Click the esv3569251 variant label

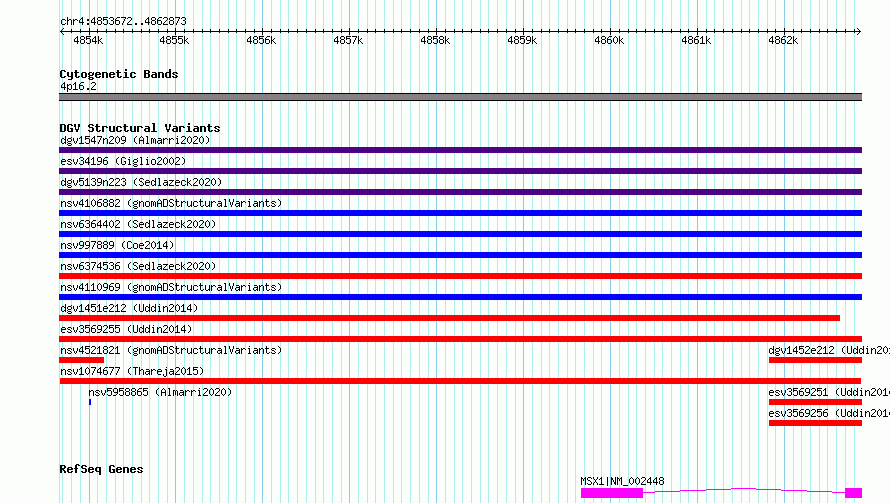pyautogui.click(x=829, y=392)
